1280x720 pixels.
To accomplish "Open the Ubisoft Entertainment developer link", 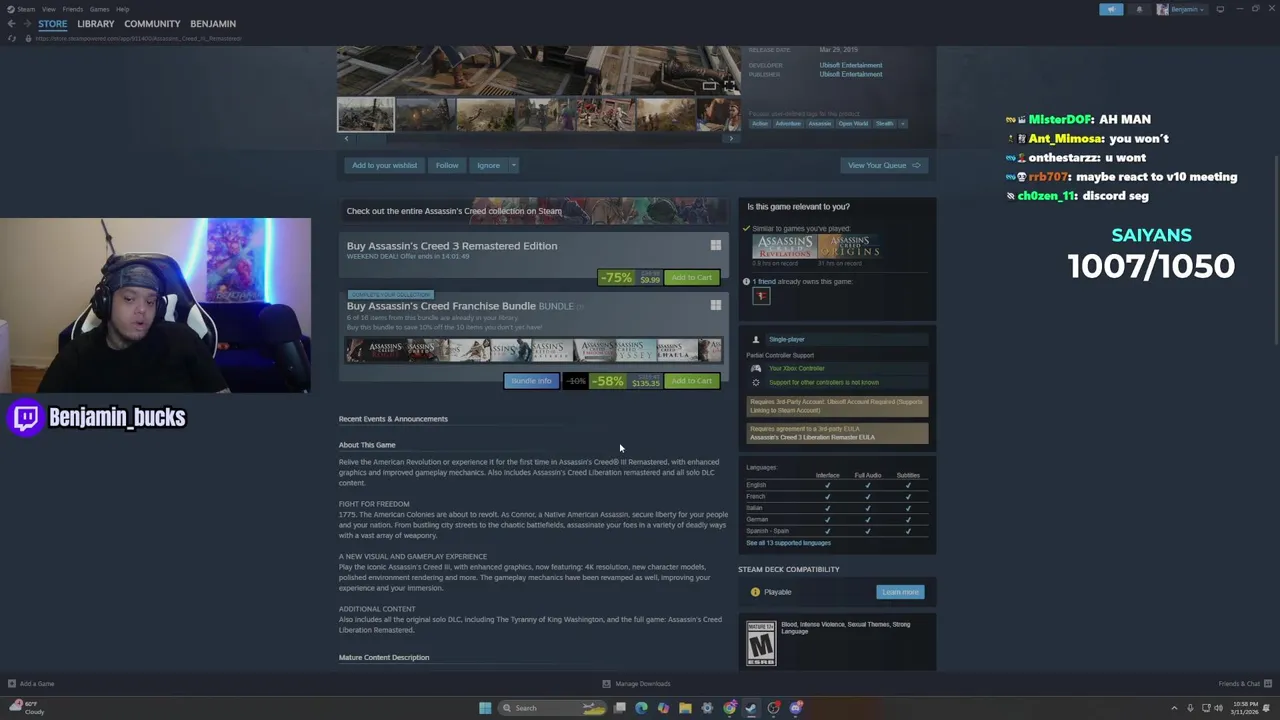I will pyautogui.click(x=851, y=65).
